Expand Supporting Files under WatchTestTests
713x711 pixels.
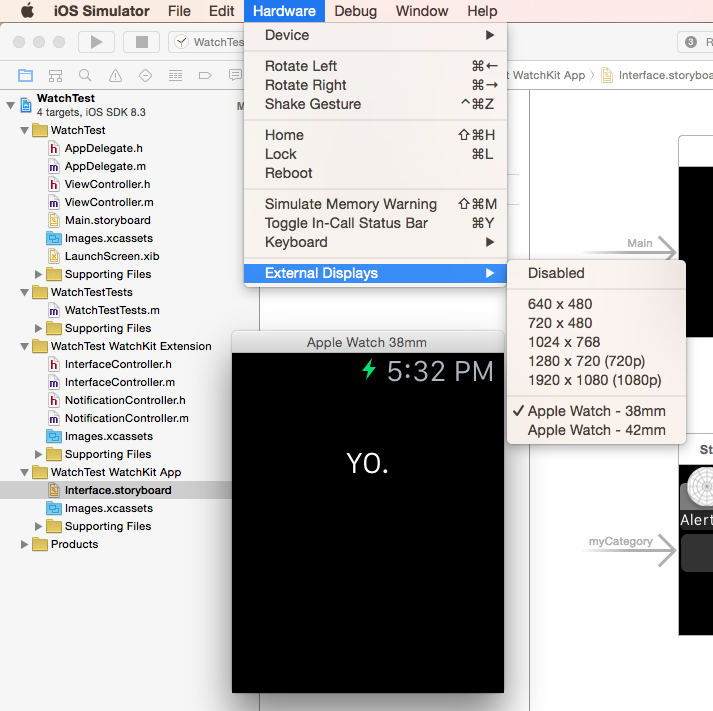click(x=38, y=328)
